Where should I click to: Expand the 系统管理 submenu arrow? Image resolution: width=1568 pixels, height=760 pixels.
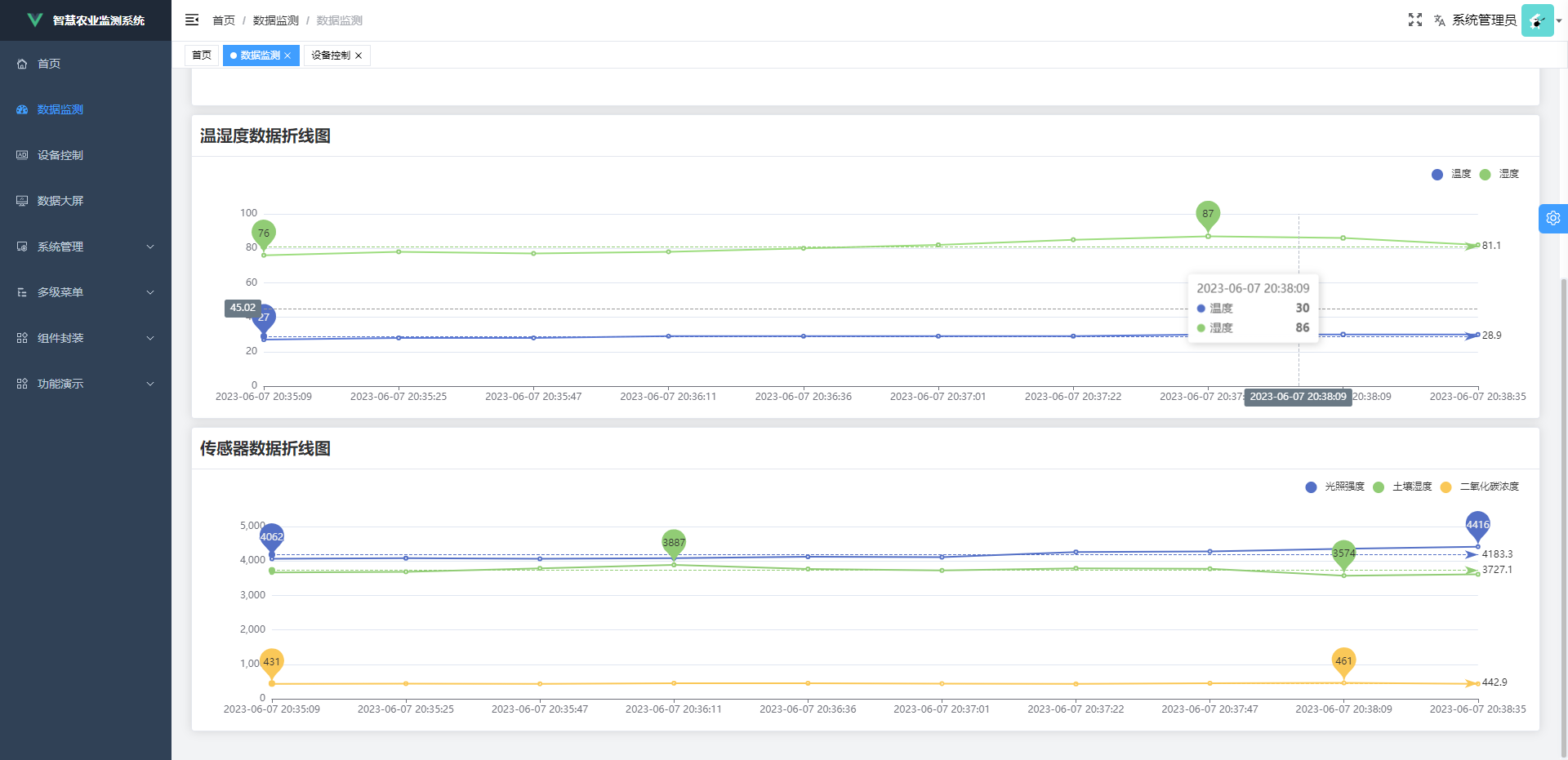[150, 247]
